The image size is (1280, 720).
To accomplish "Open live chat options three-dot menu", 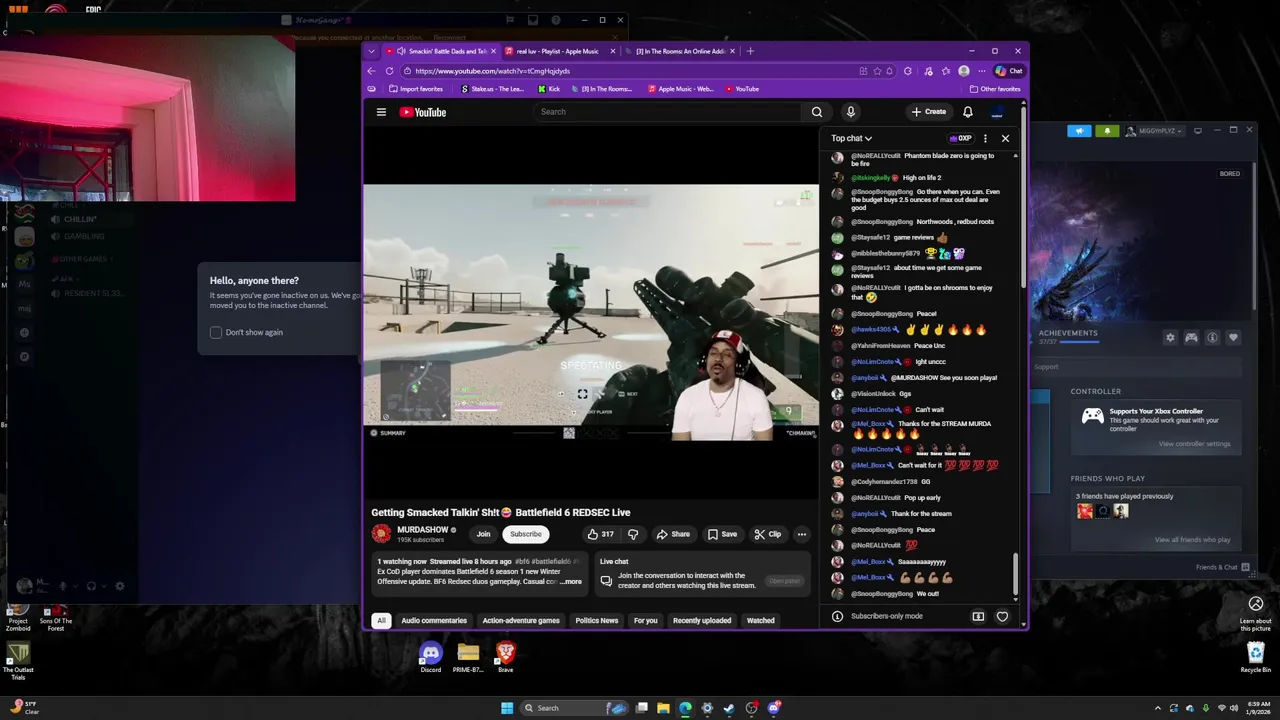I will (x=985, y=138).
